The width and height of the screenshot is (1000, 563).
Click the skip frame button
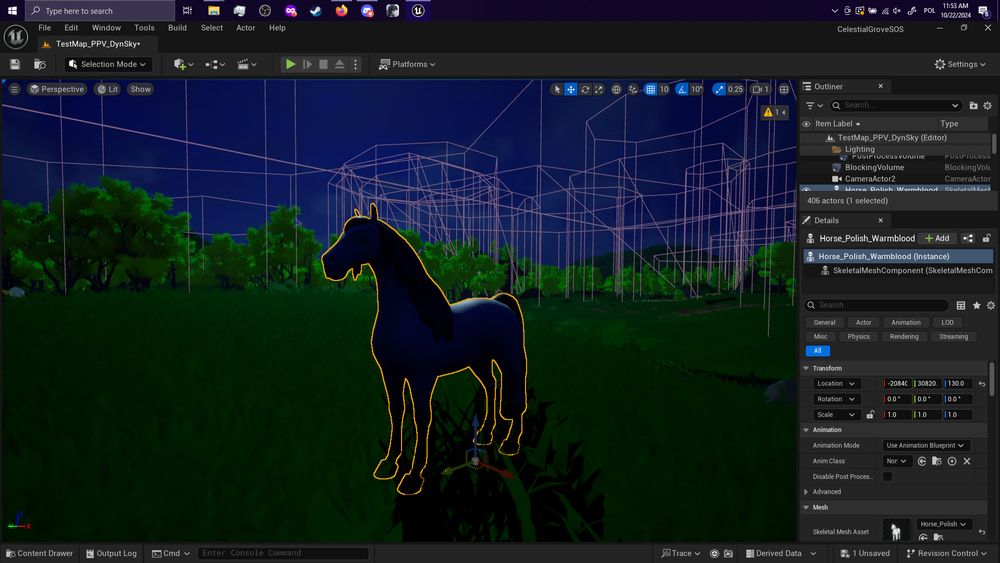point(307,64)
